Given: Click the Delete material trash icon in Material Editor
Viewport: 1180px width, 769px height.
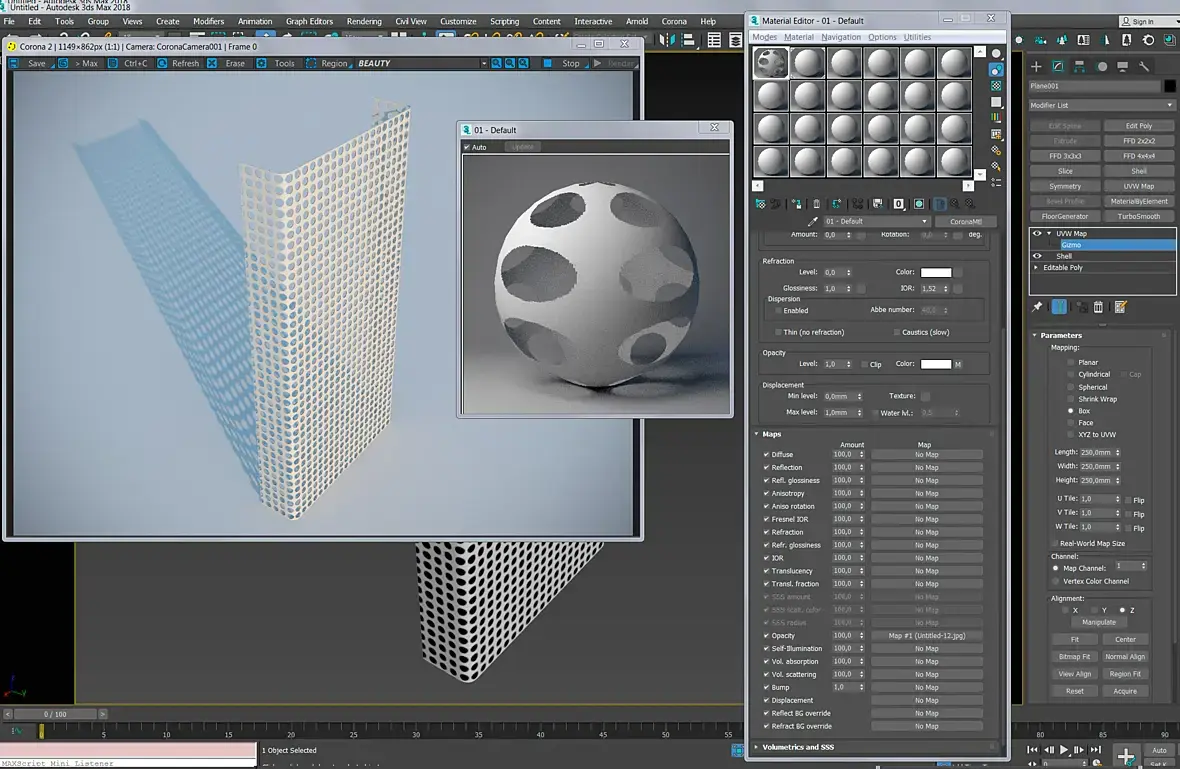Looking at the screenshot, I should 816,204.
